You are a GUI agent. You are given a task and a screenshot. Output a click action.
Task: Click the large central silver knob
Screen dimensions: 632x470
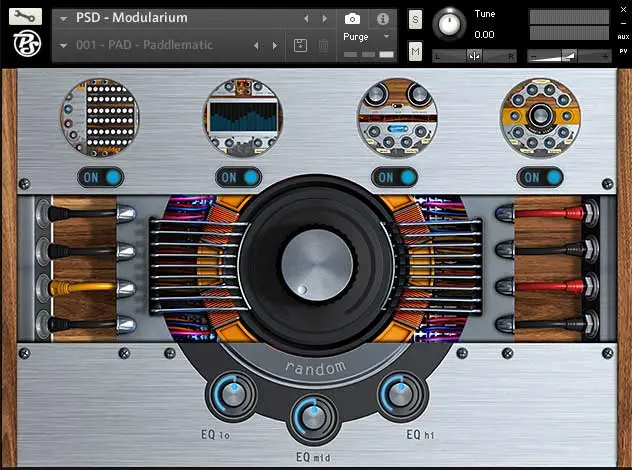(317, 265)
